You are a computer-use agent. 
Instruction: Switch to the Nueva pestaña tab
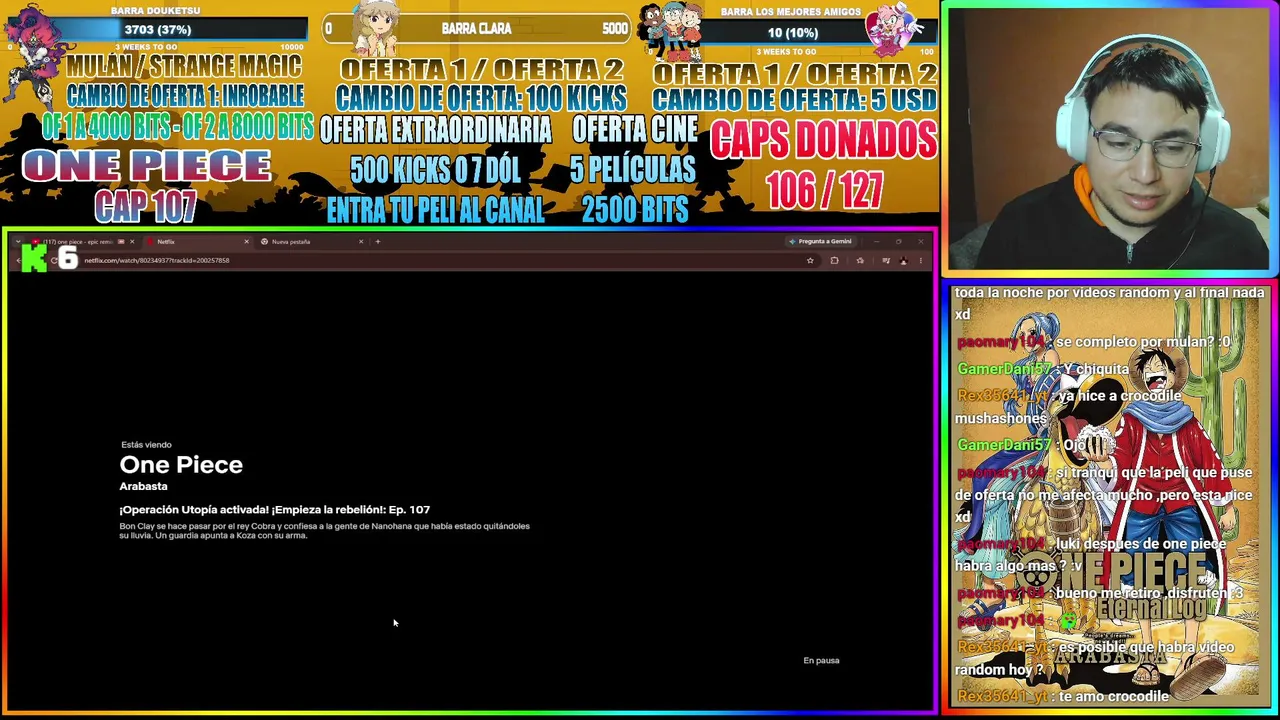click(310, 242)
